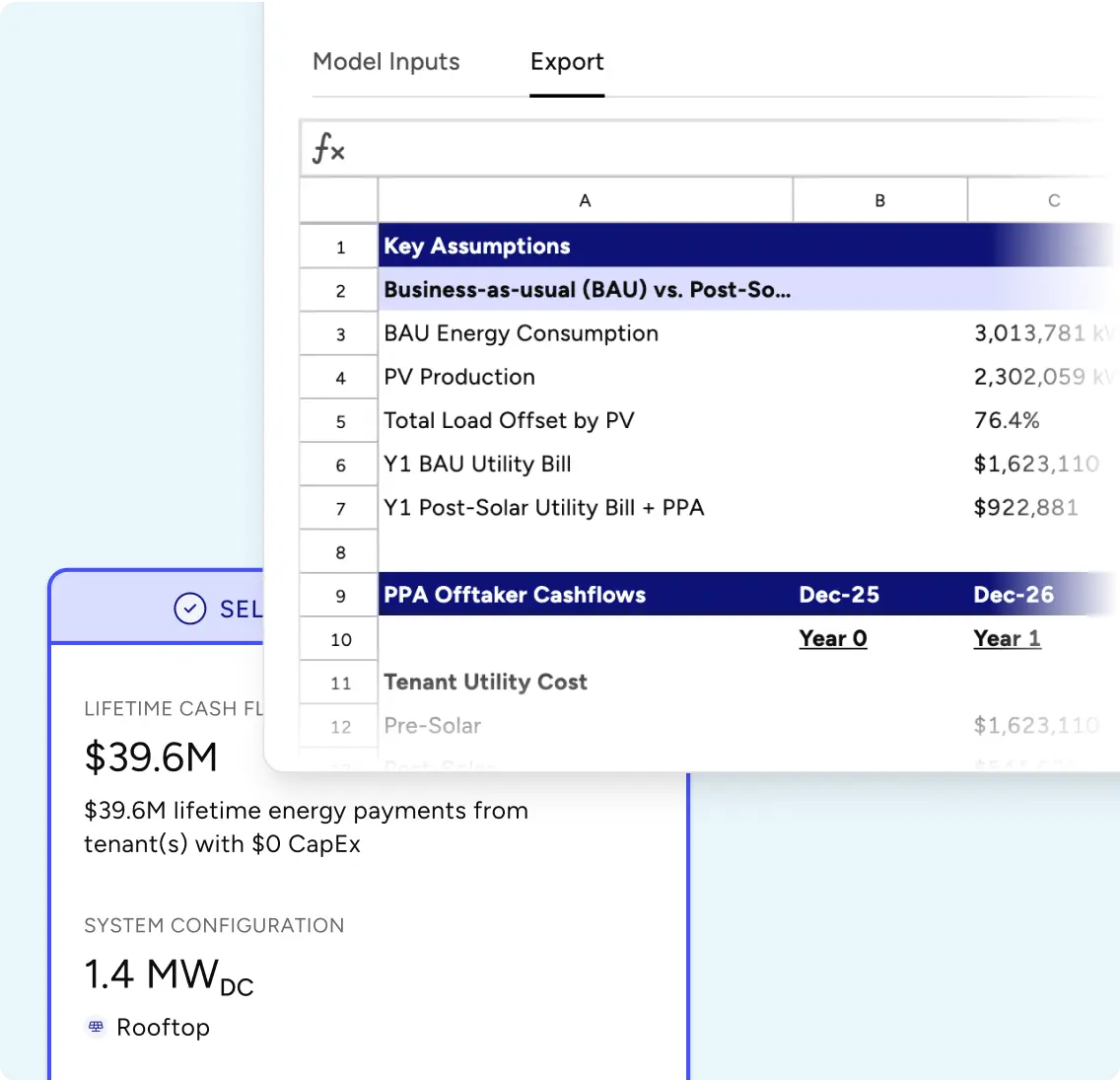This screenshot has height=1080, width=1120.
Task: Click the Dec-25 header cell
Action: [839, 595]
